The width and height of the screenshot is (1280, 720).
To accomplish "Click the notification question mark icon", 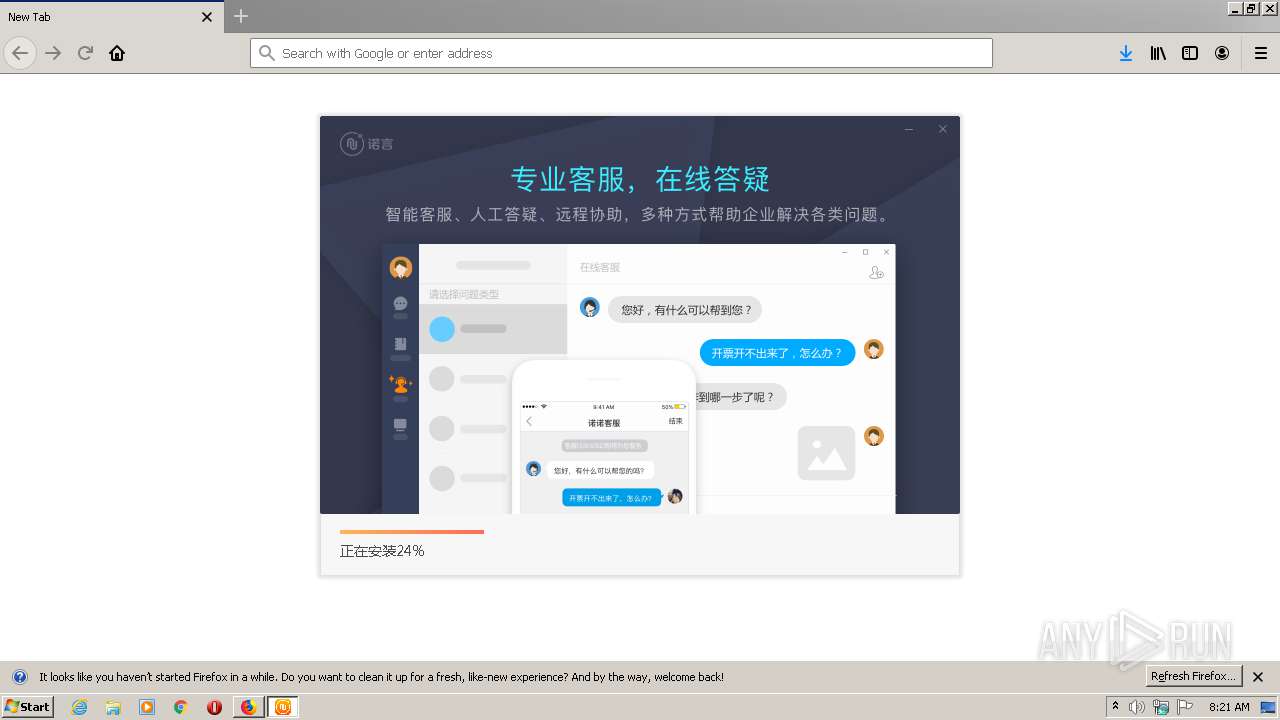I will point(19,677).
